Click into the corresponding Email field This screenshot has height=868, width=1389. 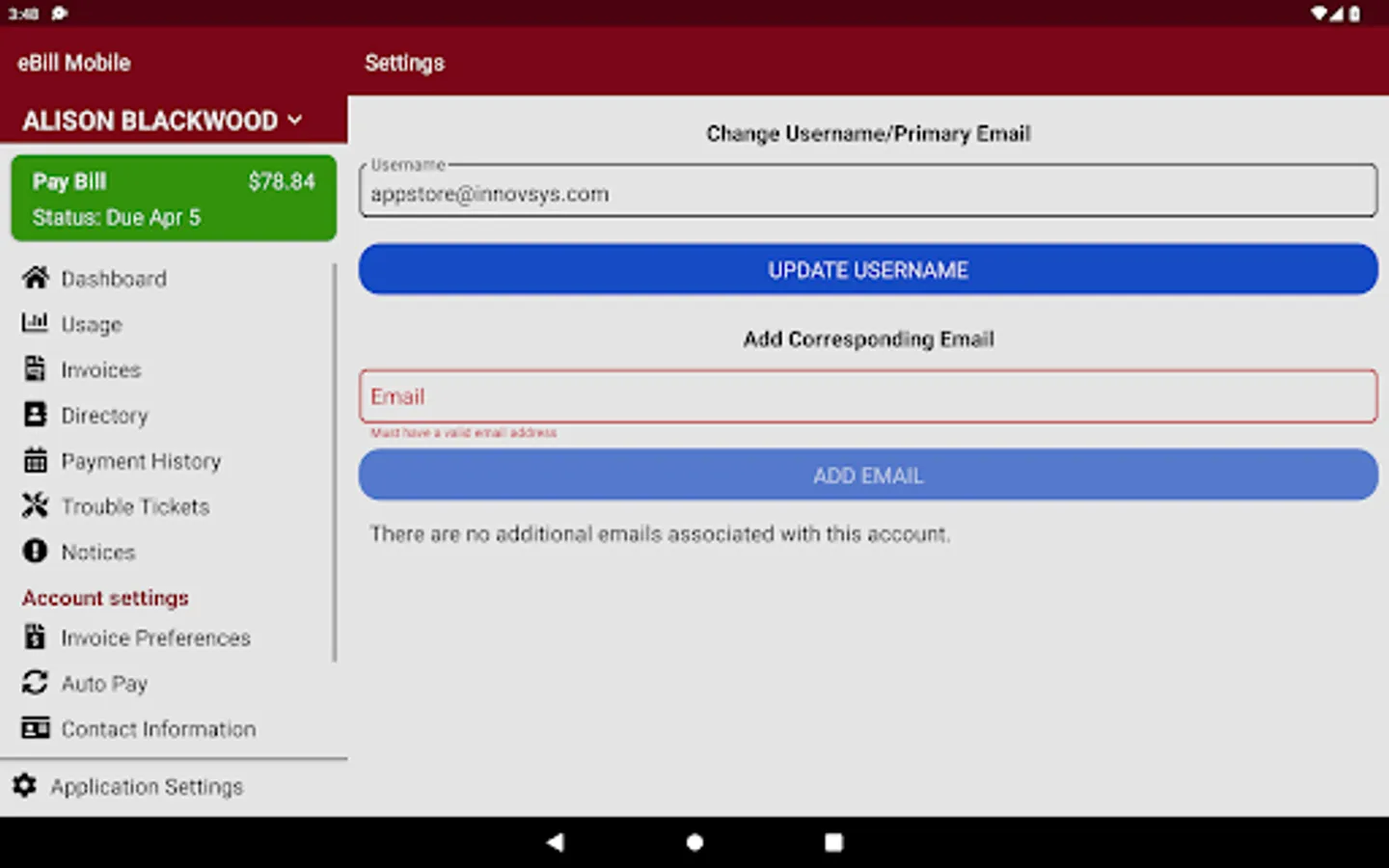[x=868, y=396]
